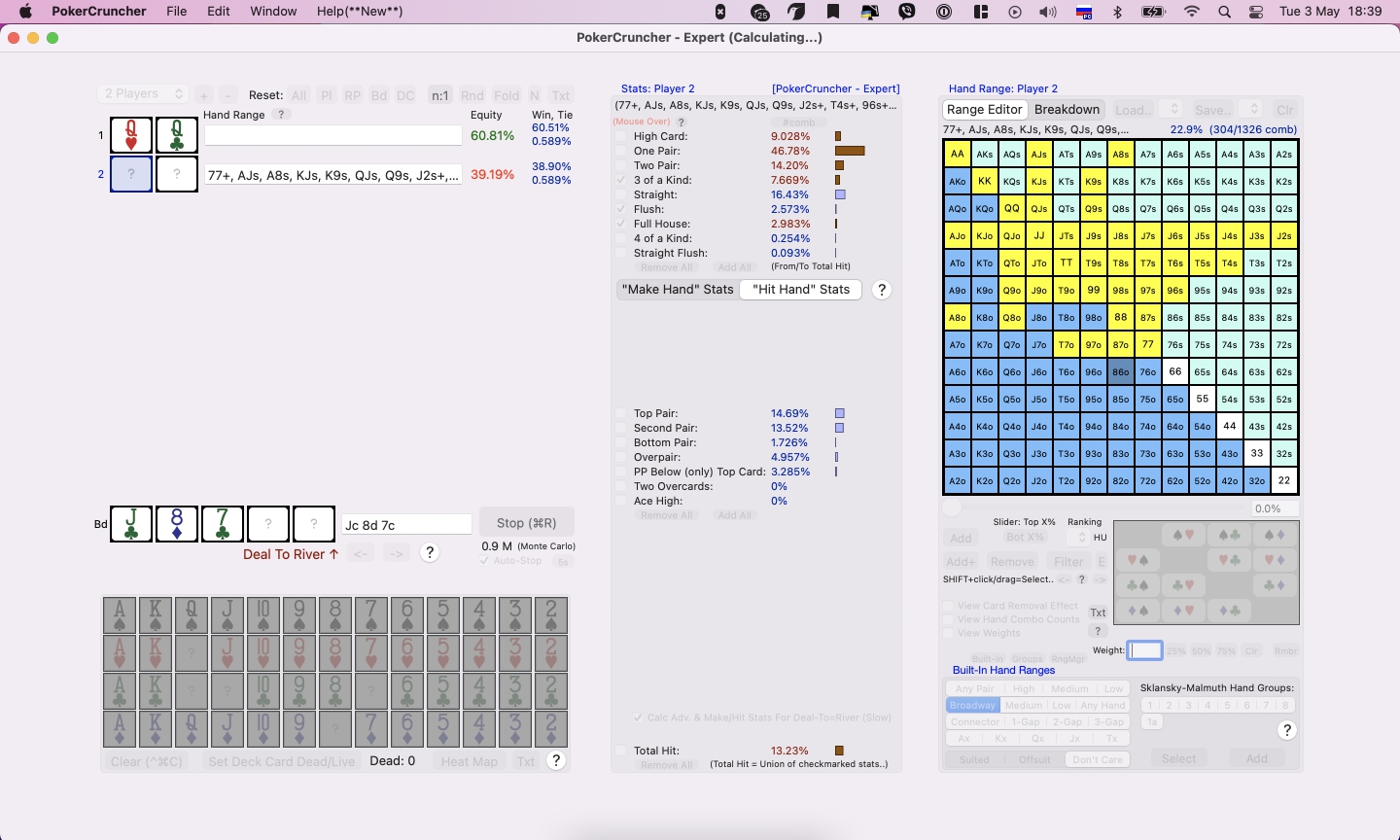Select the 7 of clubs board card

pos(223,524)
